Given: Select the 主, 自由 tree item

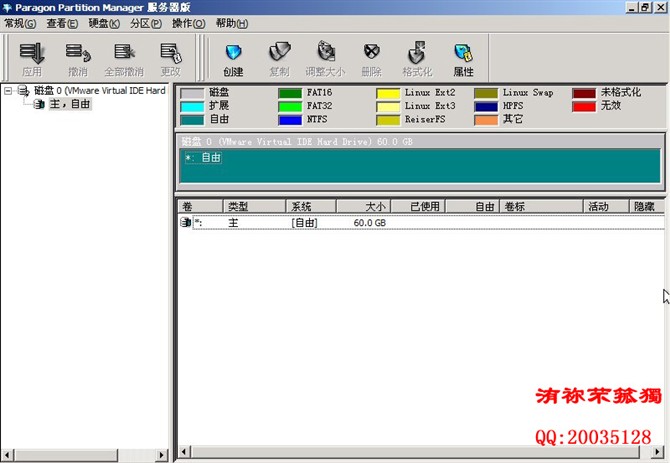Looking at the screenshot, I should point(70,104).
